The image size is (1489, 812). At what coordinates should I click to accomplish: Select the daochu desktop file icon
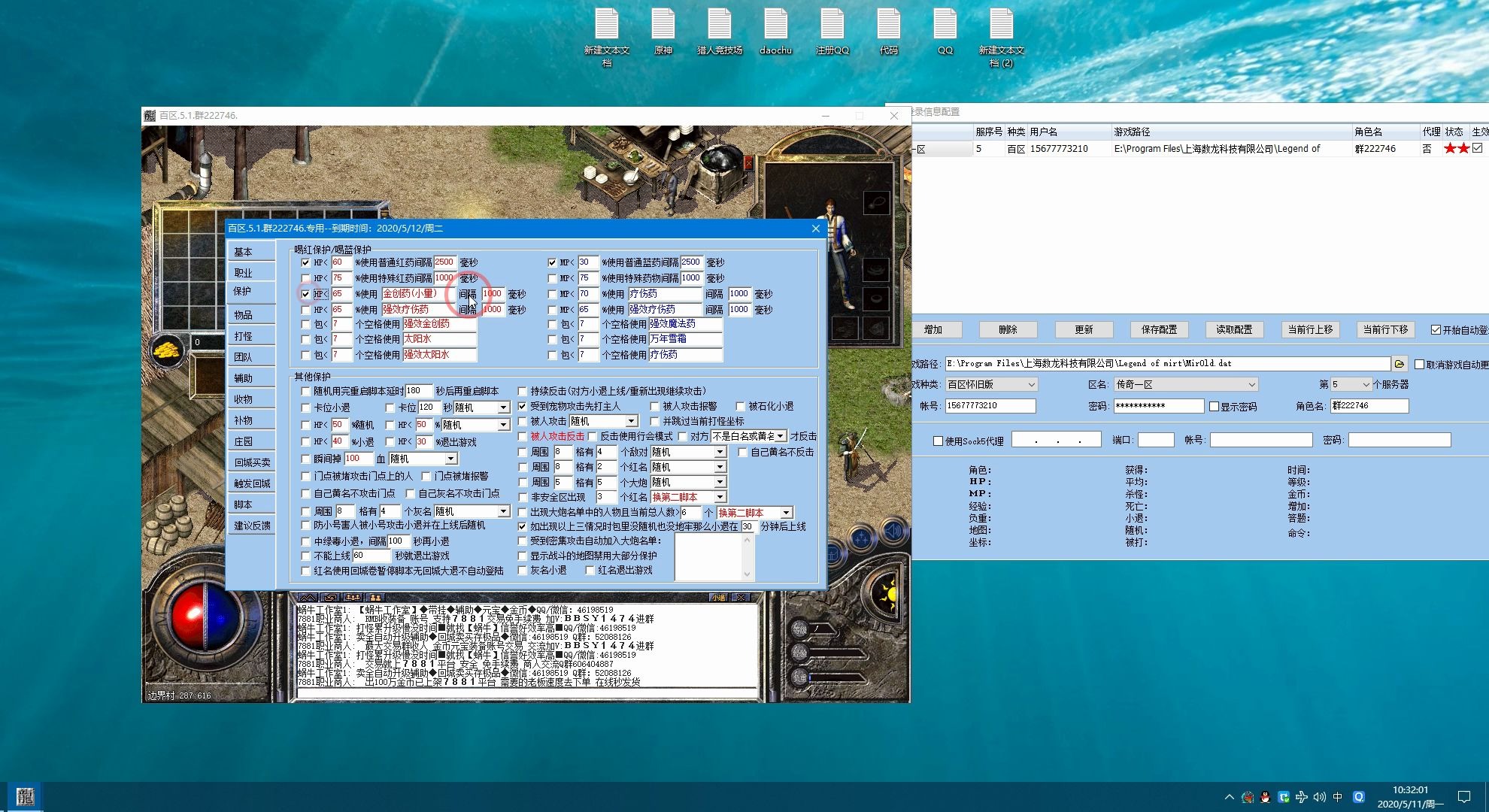click(x=775, y=30)
